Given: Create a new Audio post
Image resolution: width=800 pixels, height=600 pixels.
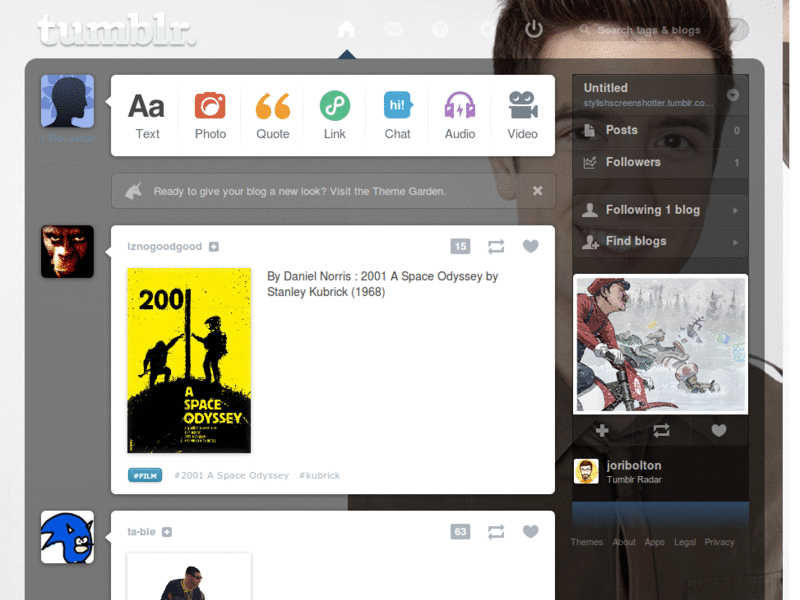Looking at the screenshot, I should tap(460, 116).
